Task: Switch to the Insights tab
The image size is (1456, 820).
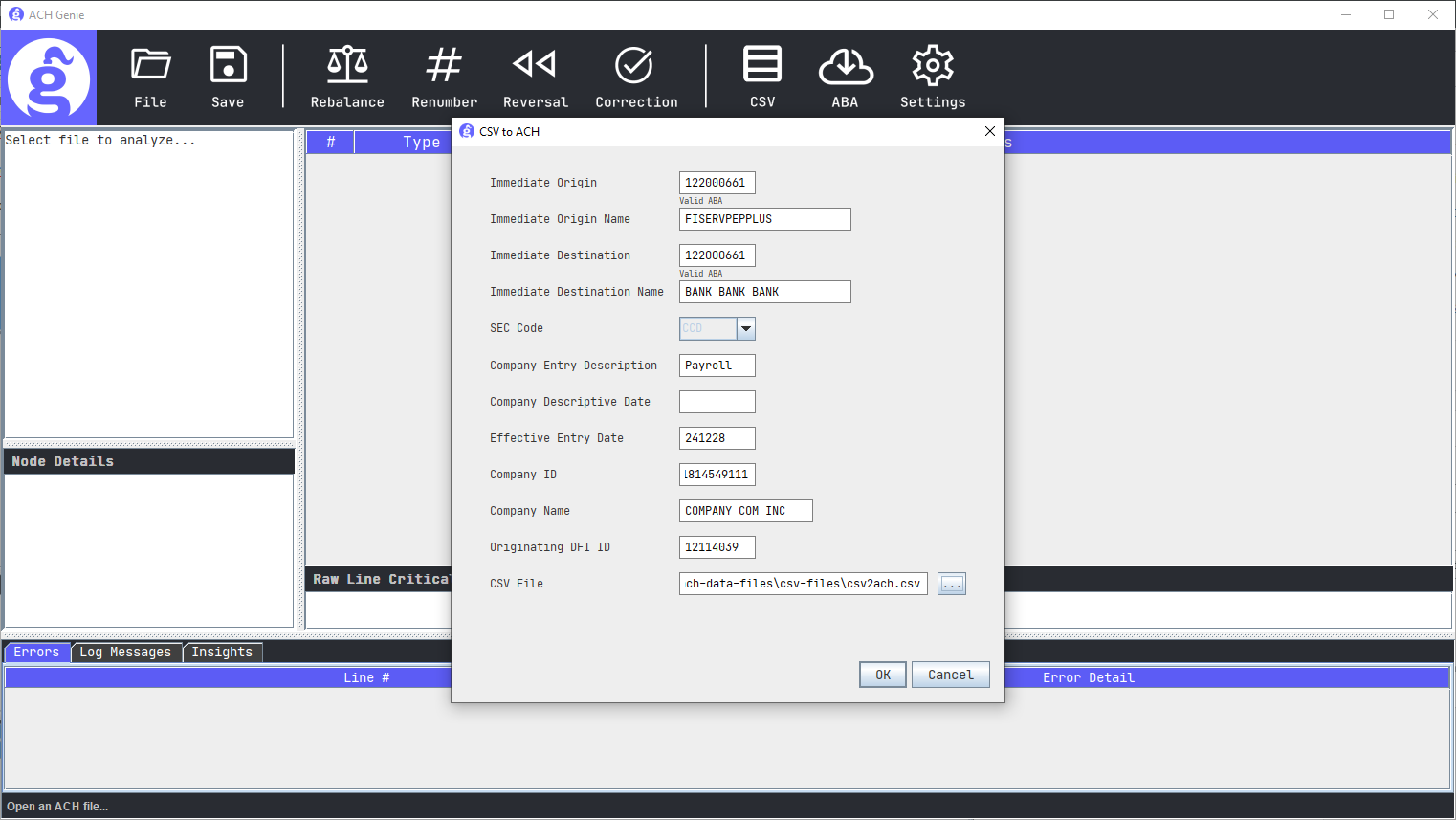Action: 222,652
